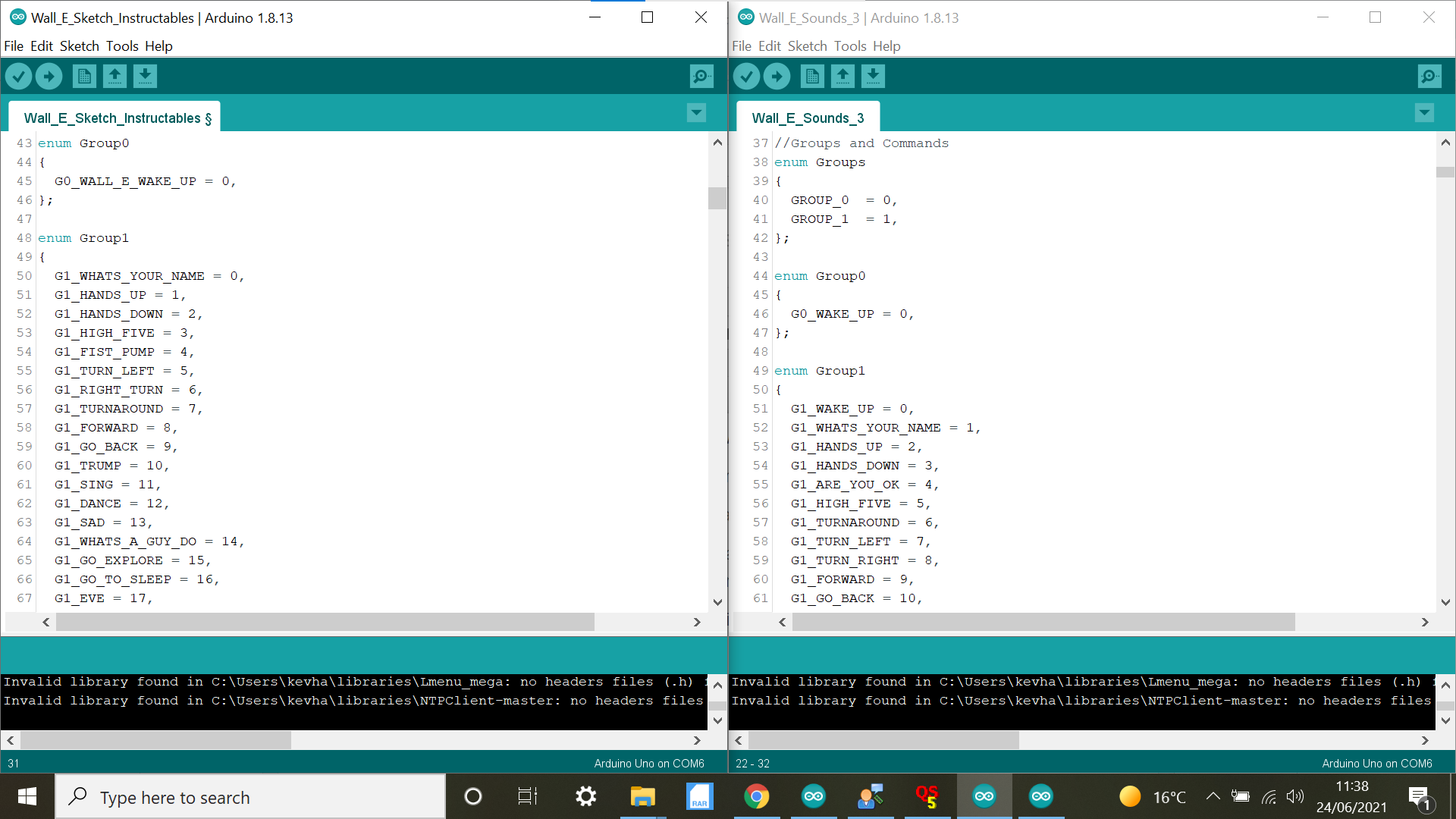
Task: Click Verify button in Wall_E_Sounds_3 window
Action: coord(747,76)
